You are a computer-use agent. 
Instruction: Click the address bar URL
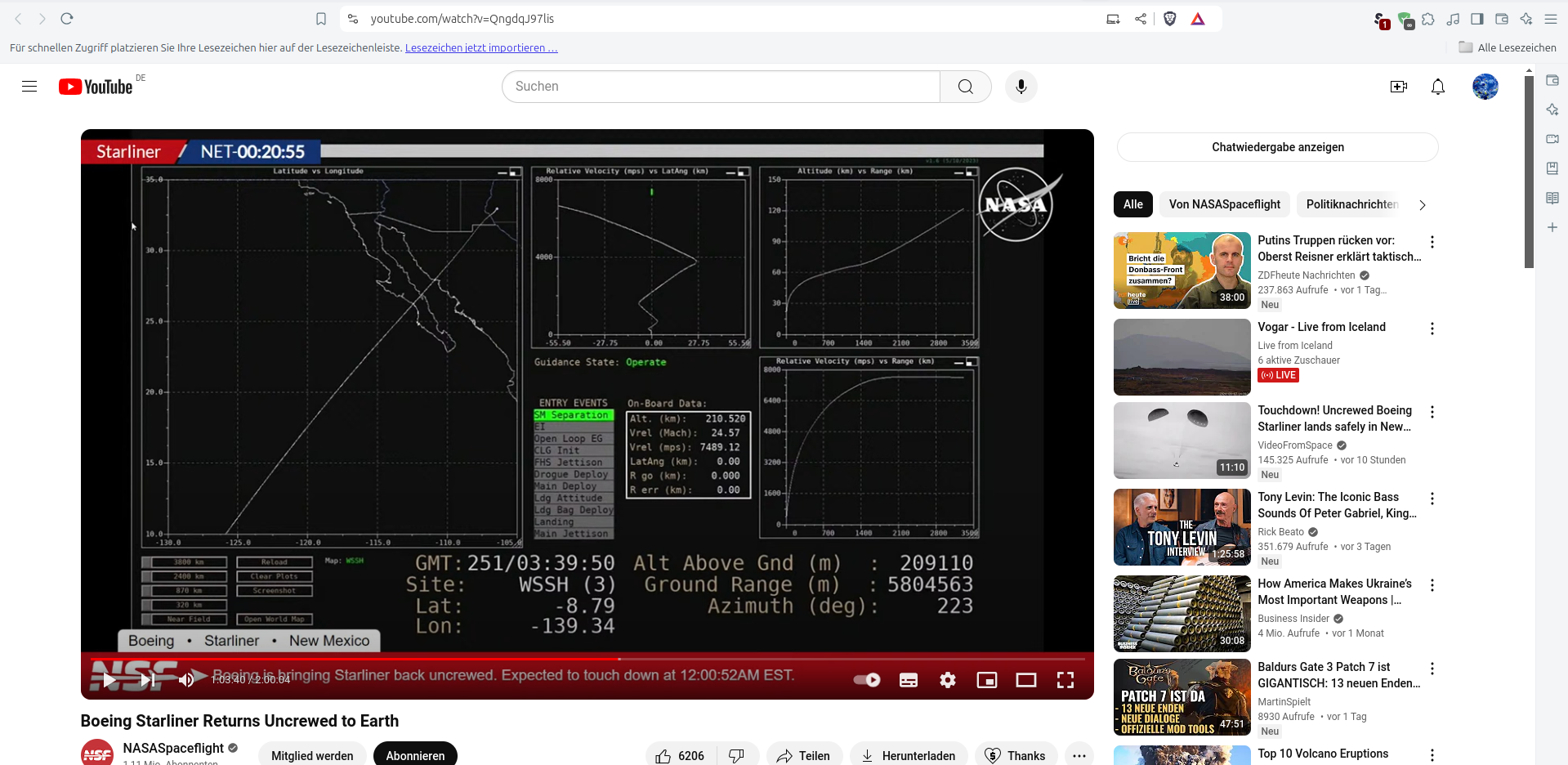tap(462, 19)
